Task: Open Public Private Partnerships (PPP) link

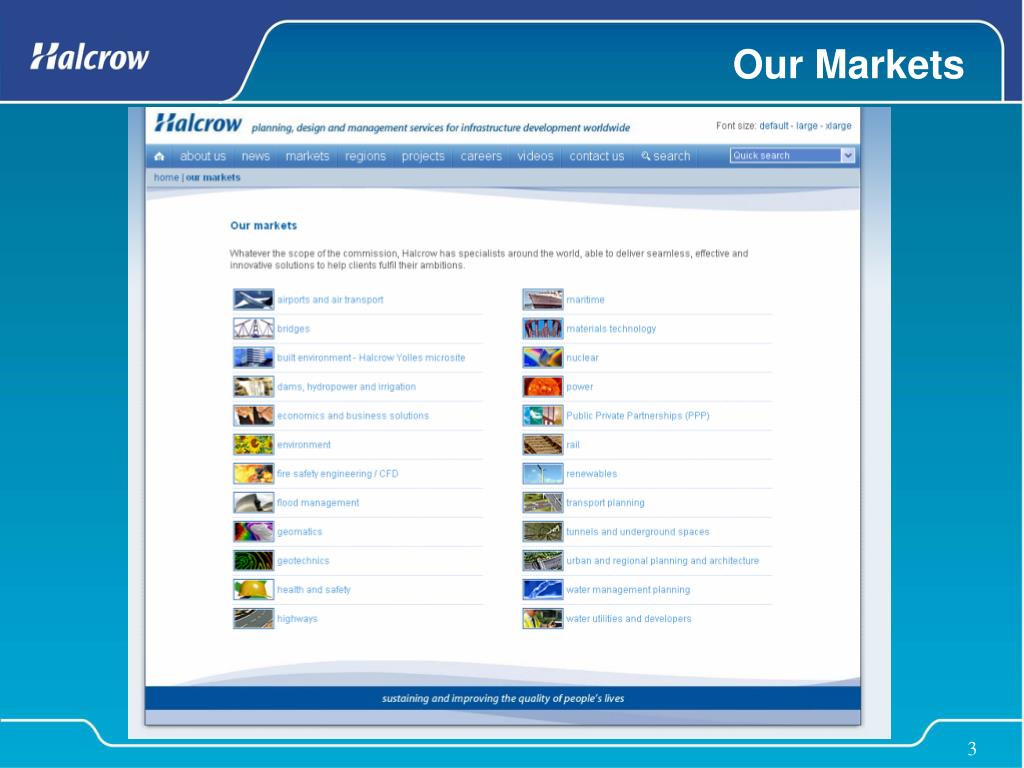Action: (x=638, y=415)
